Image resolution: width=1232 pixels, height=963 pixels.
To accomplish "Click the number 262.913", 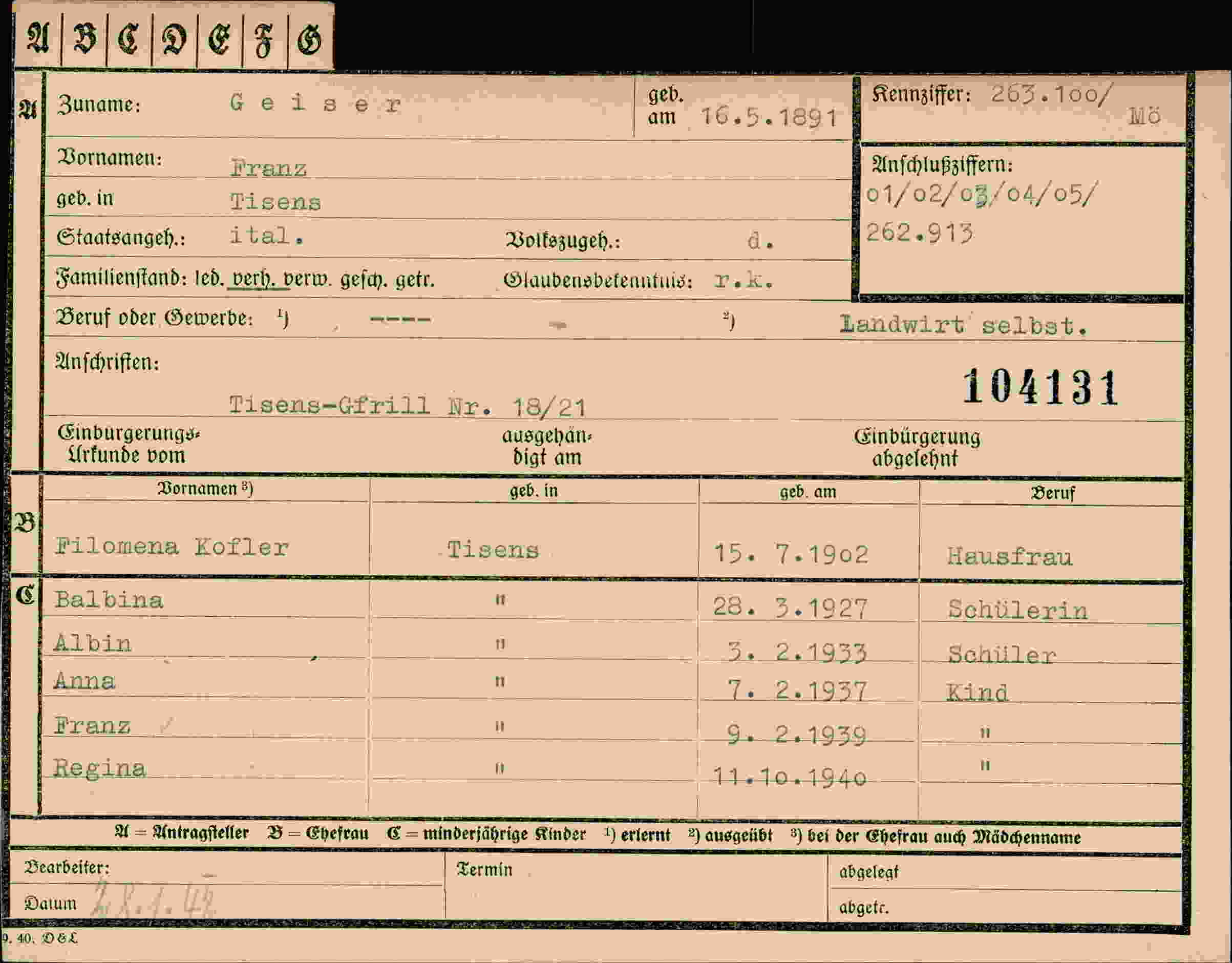I will tap(920, 233).
